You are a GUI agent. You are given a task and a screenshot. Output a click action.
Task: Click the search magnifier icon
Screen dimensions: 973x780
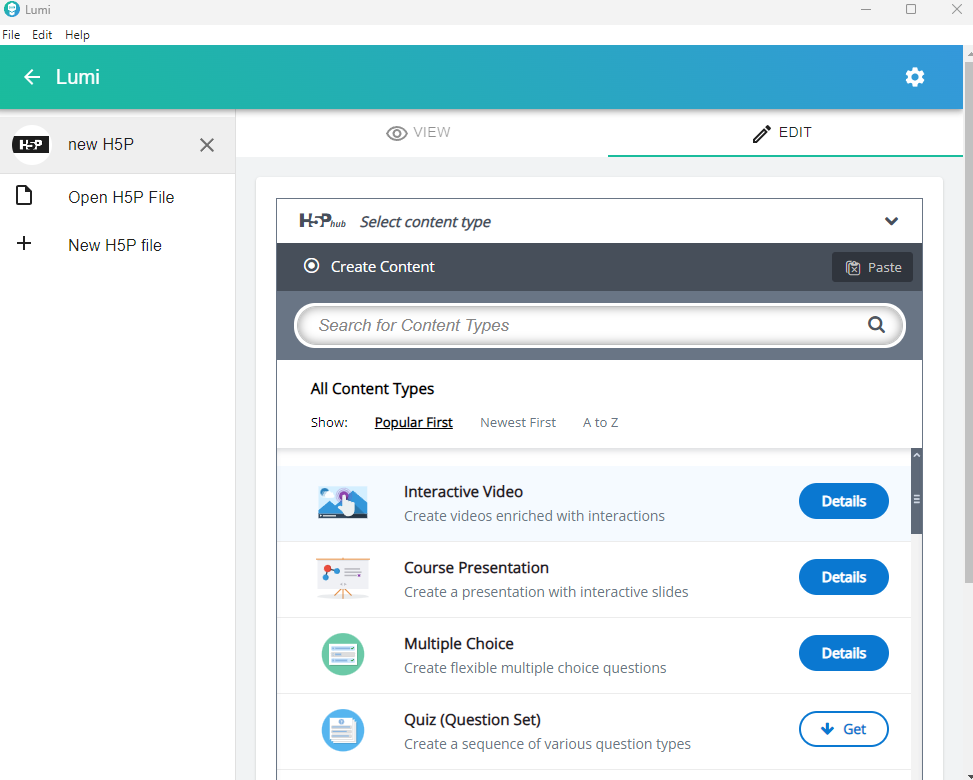pyautogui.click(x=876, y=325)
